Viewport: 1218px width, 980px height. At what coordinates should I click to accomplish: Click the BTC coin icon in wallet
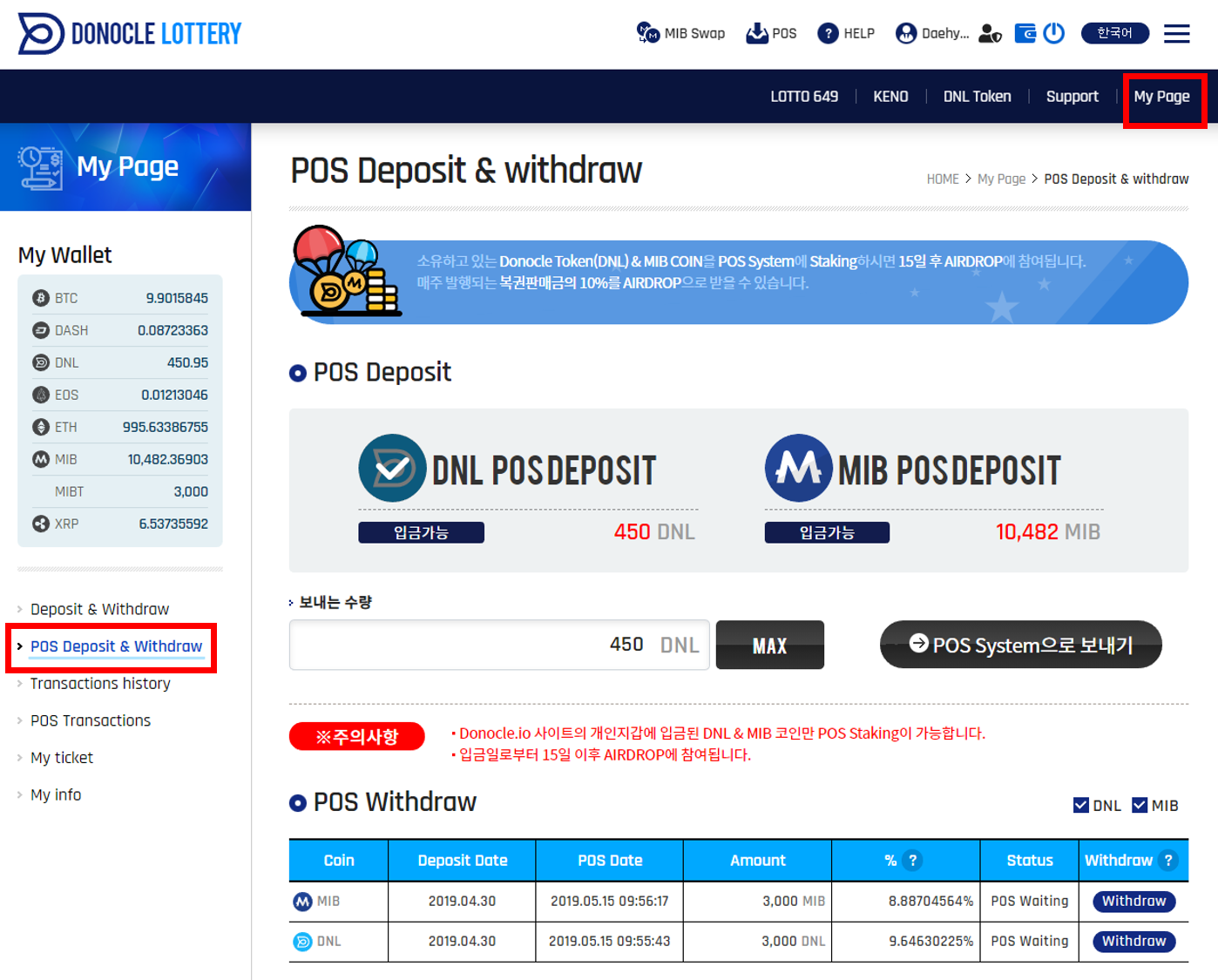tap(41, 298)
